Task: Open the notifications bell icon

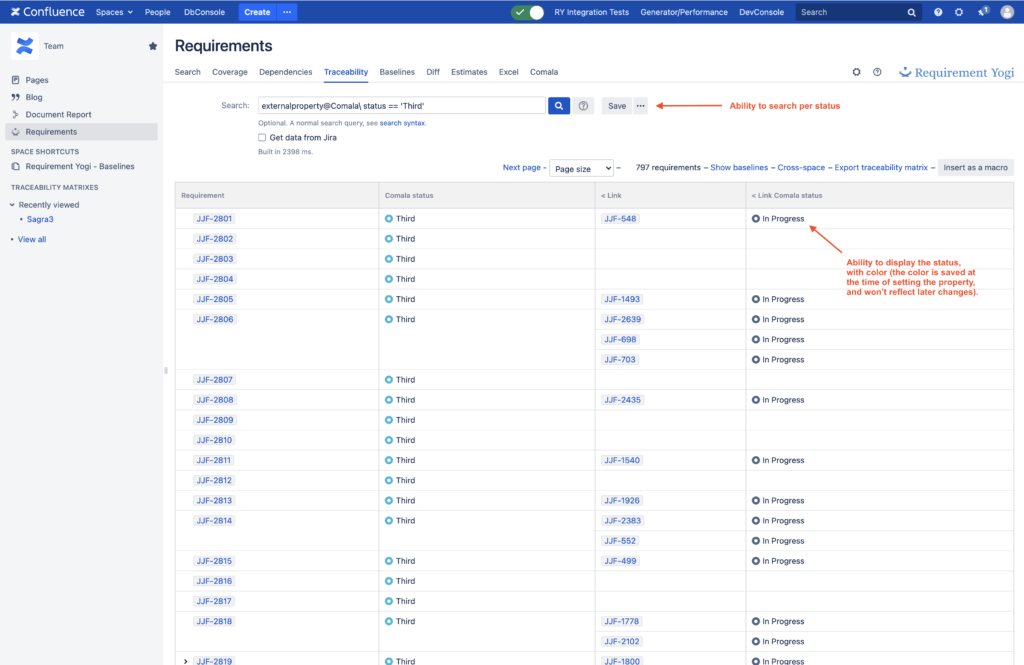Action: (x=981, y=11)
